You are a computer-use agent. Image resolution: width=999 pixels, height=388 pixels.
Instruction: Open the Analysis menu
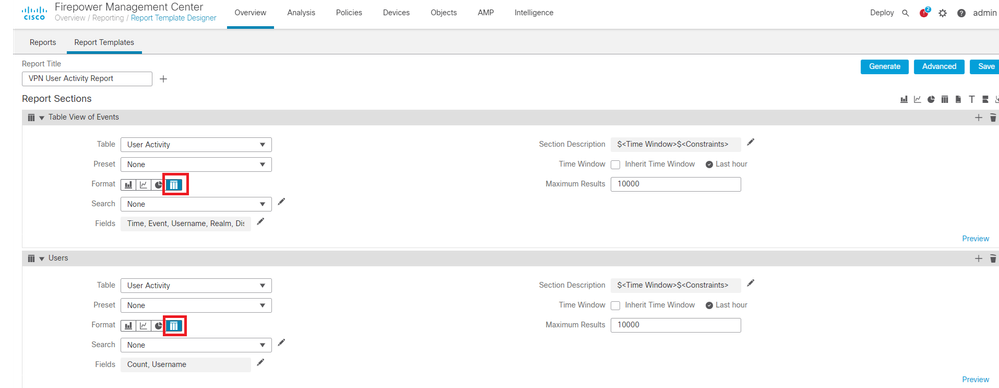point(301,13)
